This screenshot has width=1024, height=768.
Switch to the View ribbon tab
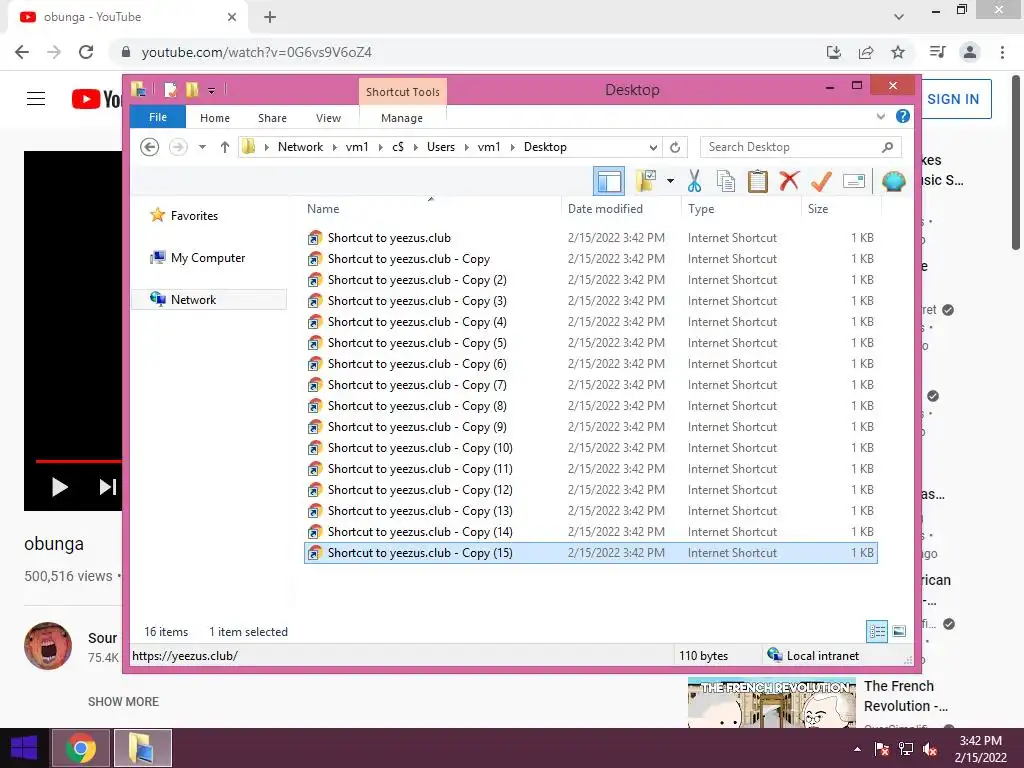(x=328, y=118)
